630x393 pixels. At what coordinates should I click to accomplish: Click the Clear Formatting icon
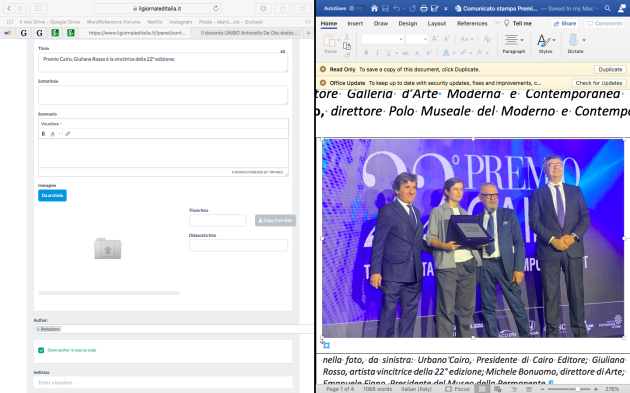pos(487,39)
